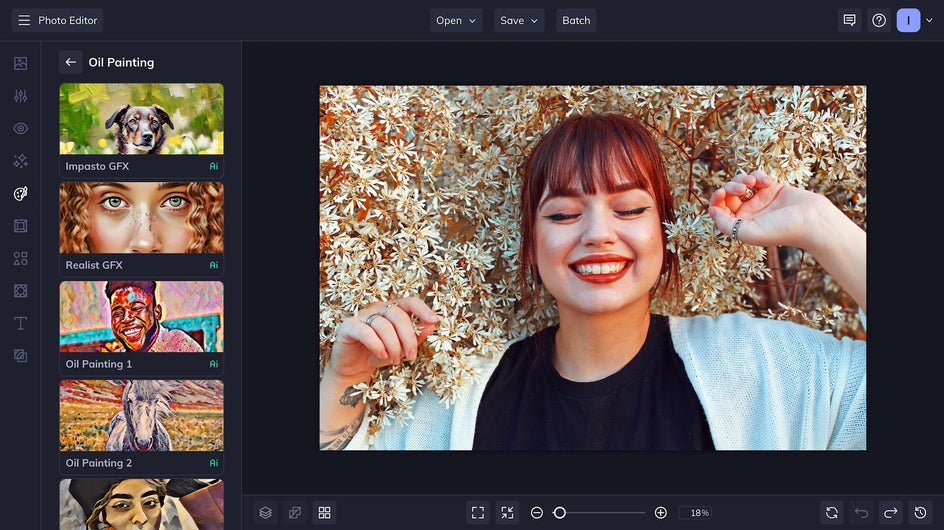
Task: Toggle the eye preview icon in sidebar
Action: click(x=20, y=128)
